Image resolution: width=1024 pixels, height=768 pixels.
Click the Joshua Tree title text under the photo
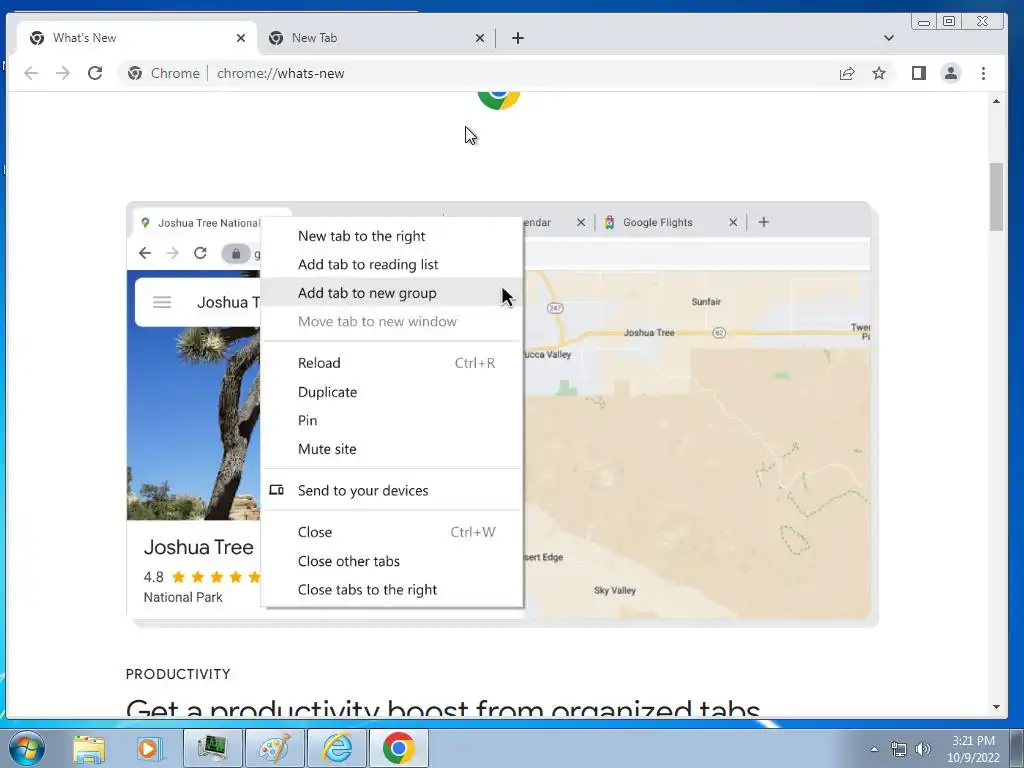(x=199, y=547)
